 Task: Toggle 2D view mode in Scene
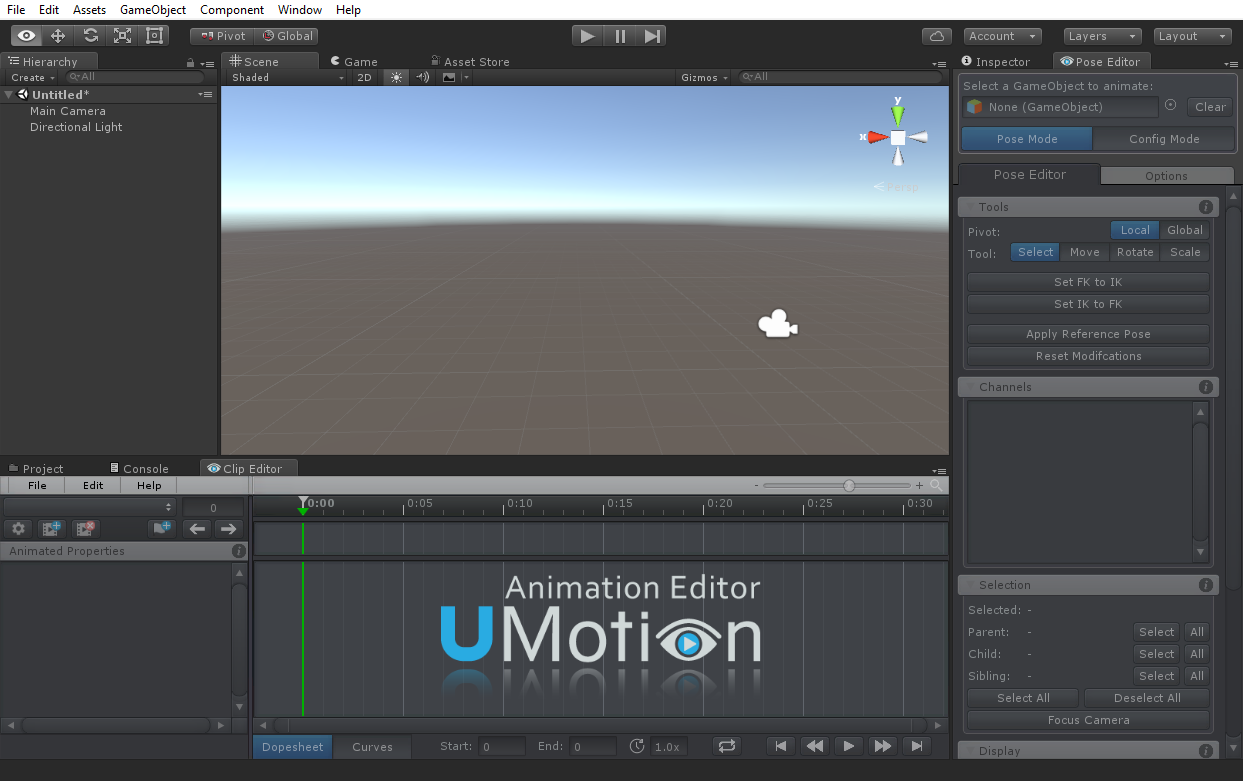[x=365, y=77]
